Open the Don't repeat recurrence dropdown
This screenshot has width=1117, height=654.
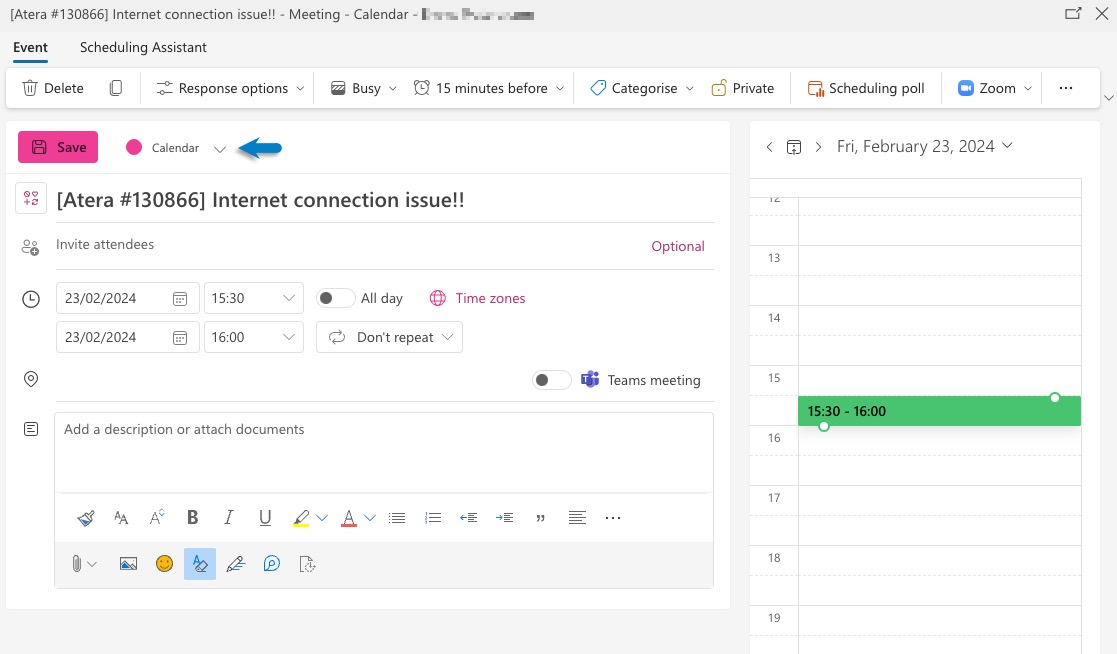tap(390, 337)
